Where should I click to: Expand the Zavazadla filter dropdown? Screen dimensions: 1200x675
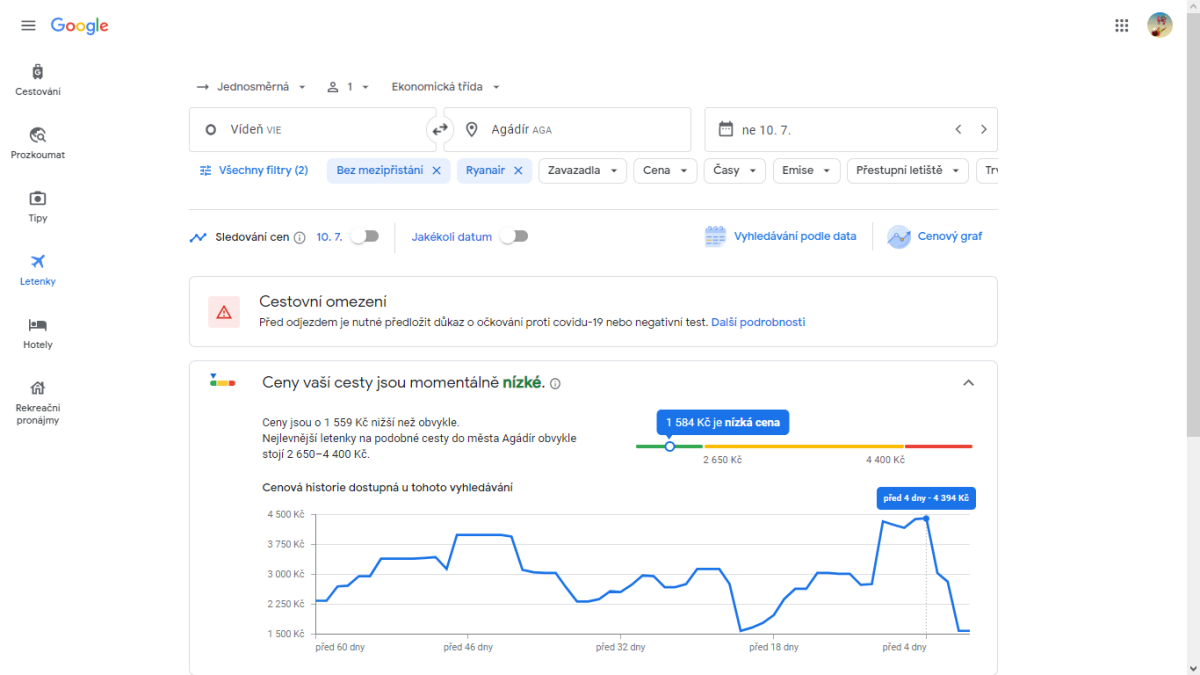pyautogui.click(x=583, y=171)
